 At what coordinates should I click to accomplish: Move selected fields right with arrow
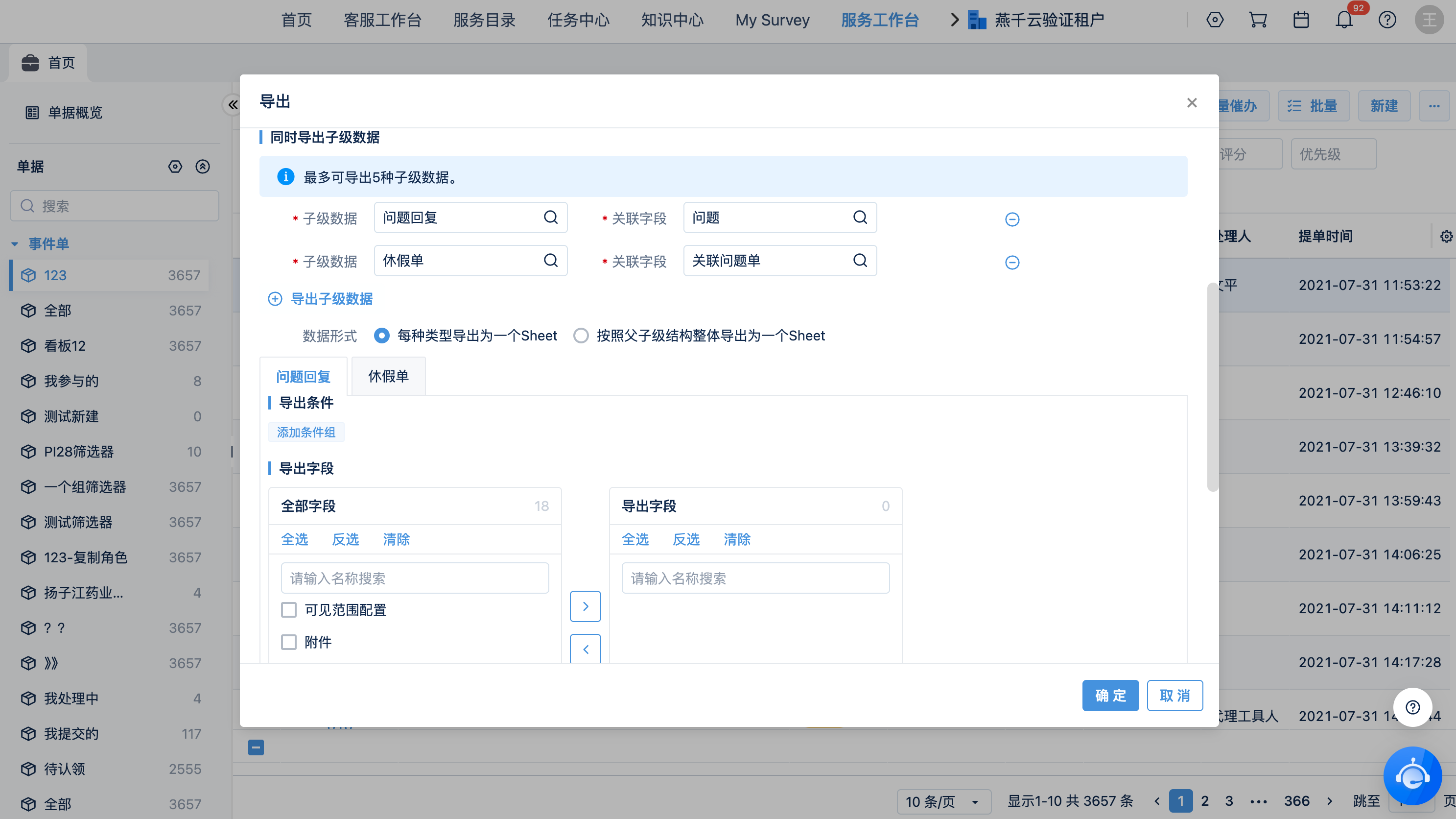(x=585, y=606)
